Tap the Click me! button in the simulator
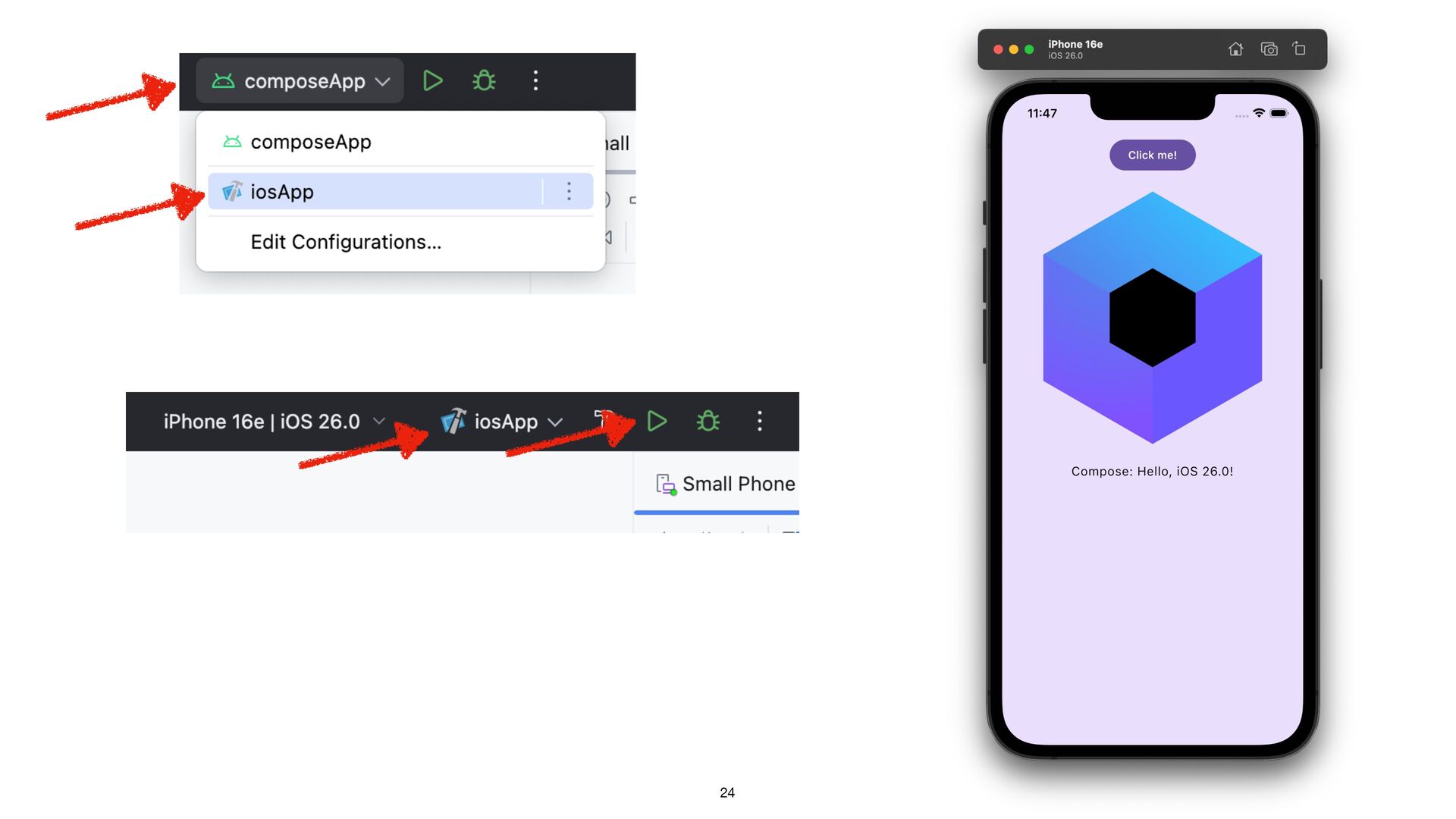The width and height of the screenshot is (1456, 819). [1152, 155]
